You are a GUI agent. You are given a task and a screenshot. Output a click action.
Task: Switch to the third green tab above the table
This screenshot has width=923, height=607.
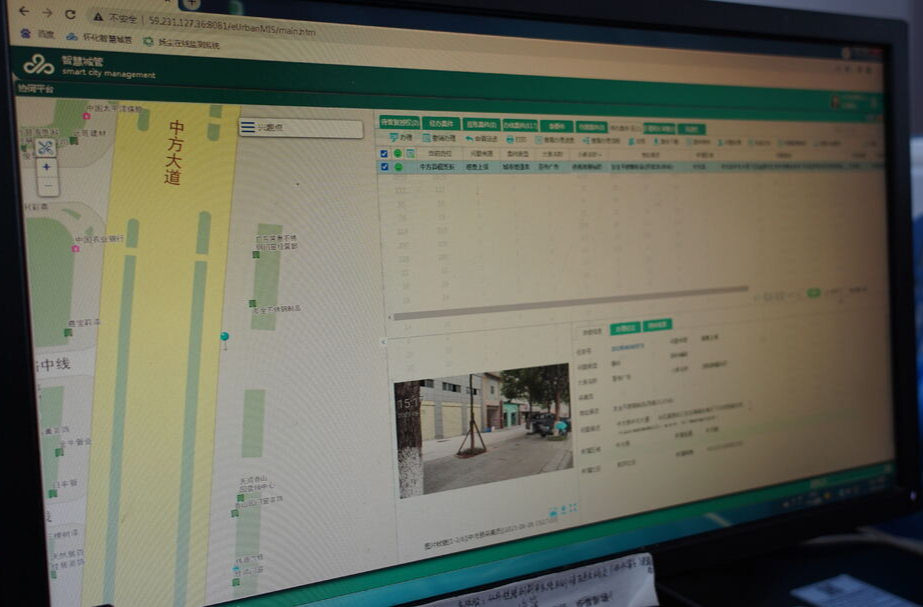pos(482,125)
